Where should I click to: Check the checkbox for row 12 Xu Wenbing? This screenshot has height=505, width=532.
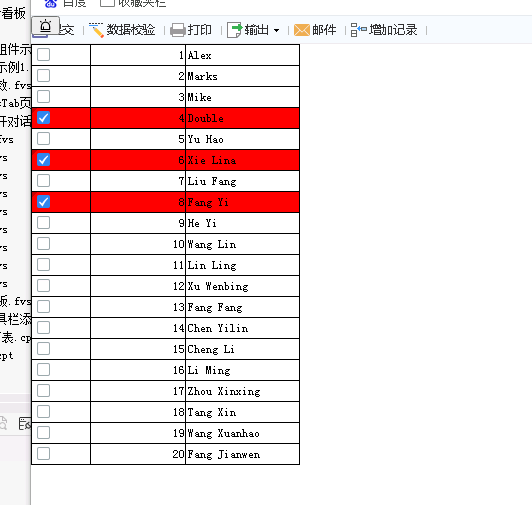tap(43, 286)
